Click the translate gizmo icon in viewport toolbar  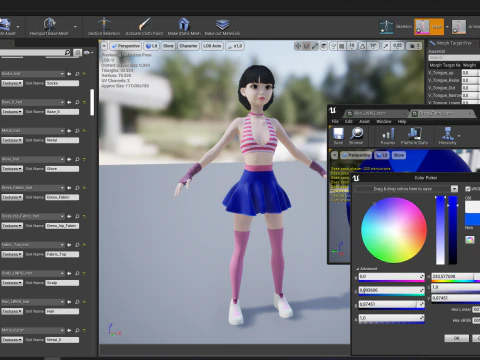click(298, 46)
